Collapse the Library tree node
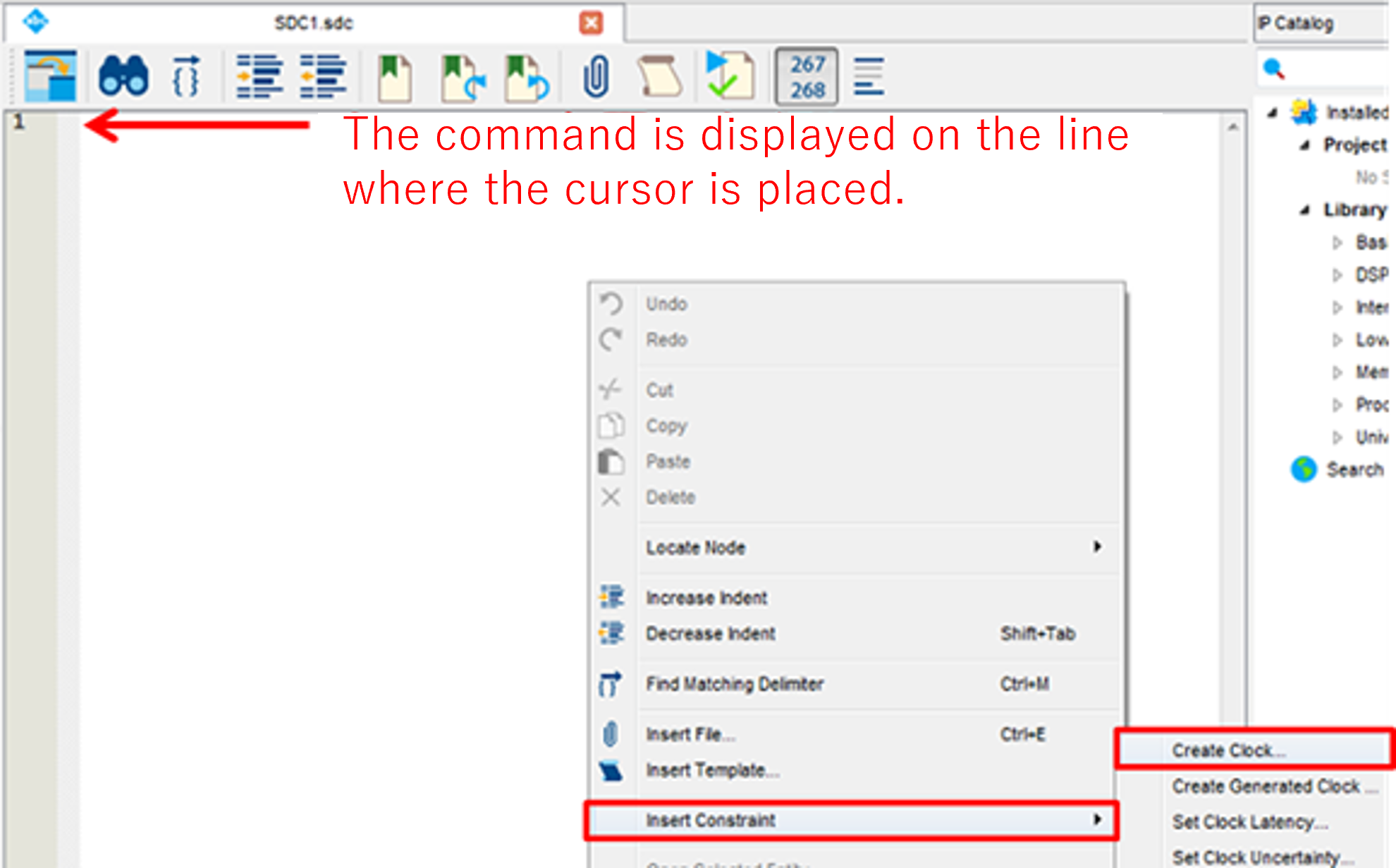The width and height of the screenshot is (1396, 868). pyautogui.click(x=1305, y=210)
